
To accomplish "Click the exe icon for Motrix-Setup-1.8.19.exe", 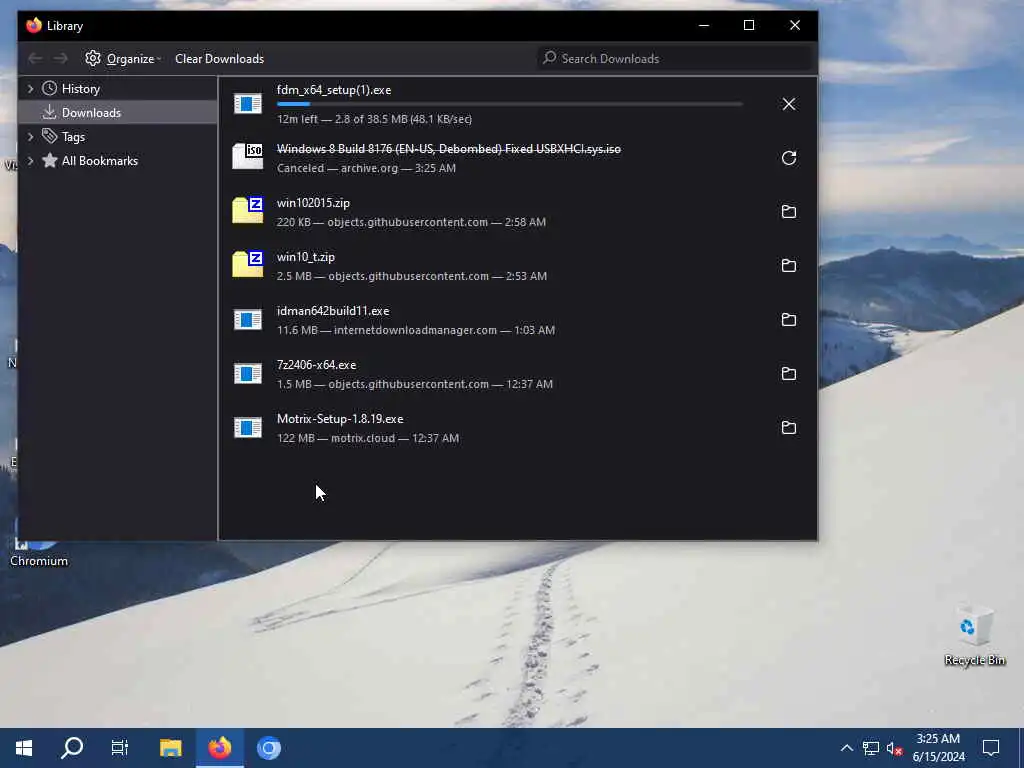I will pos(248,428).
